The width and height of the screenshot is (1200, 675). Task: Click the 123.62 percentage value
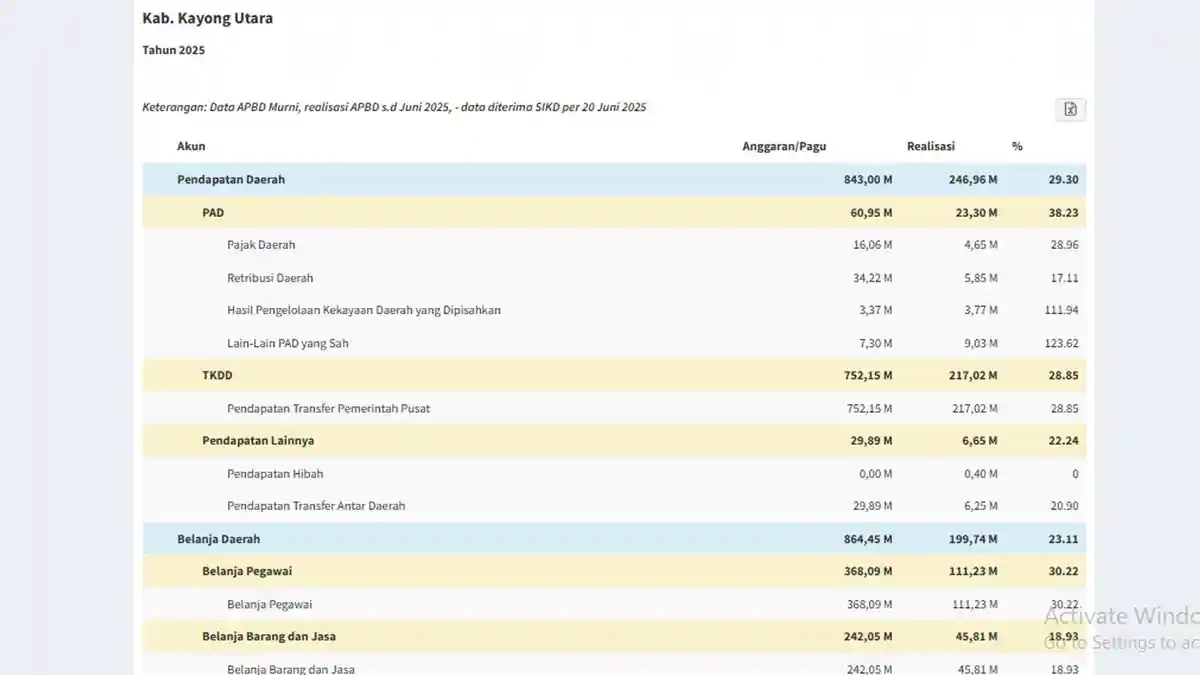(x=1061, y=343)
